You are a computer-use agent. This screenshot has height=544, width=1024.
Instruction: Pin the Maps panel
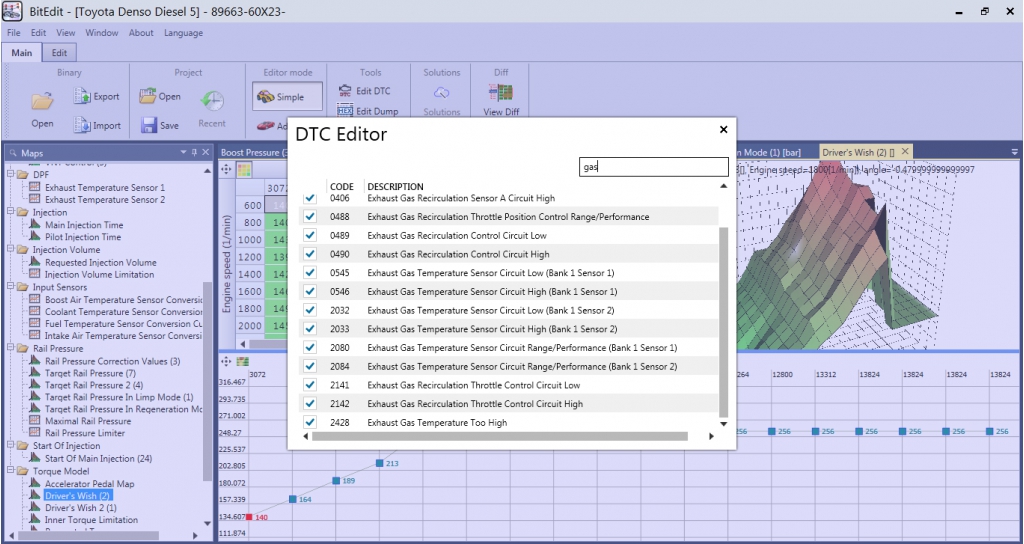point(194,153)
